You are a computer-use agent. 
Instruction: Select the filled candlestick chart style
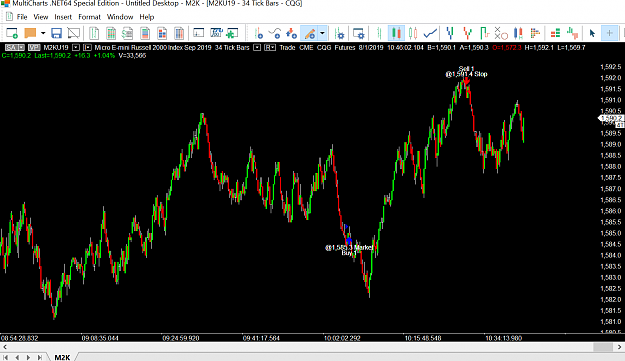pyautogui.click(x=396, y=33)
